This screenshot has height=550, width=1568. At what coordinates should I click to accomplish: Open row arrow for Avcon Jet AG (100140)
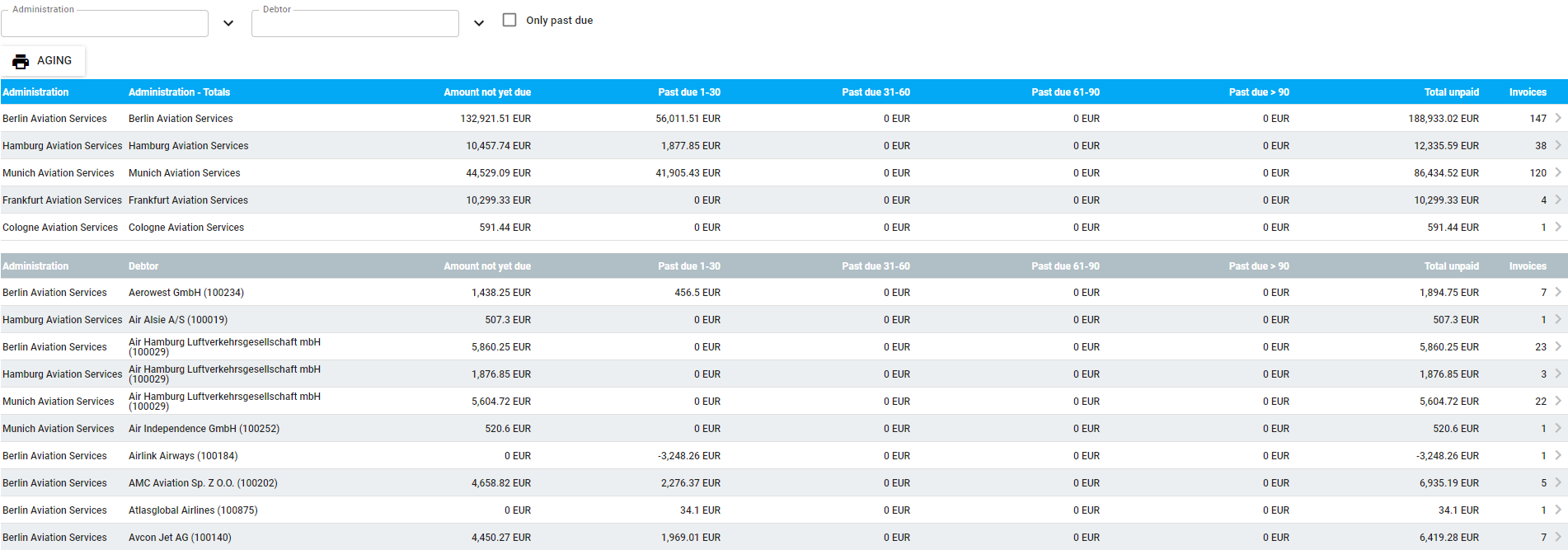click(1557, 537)
